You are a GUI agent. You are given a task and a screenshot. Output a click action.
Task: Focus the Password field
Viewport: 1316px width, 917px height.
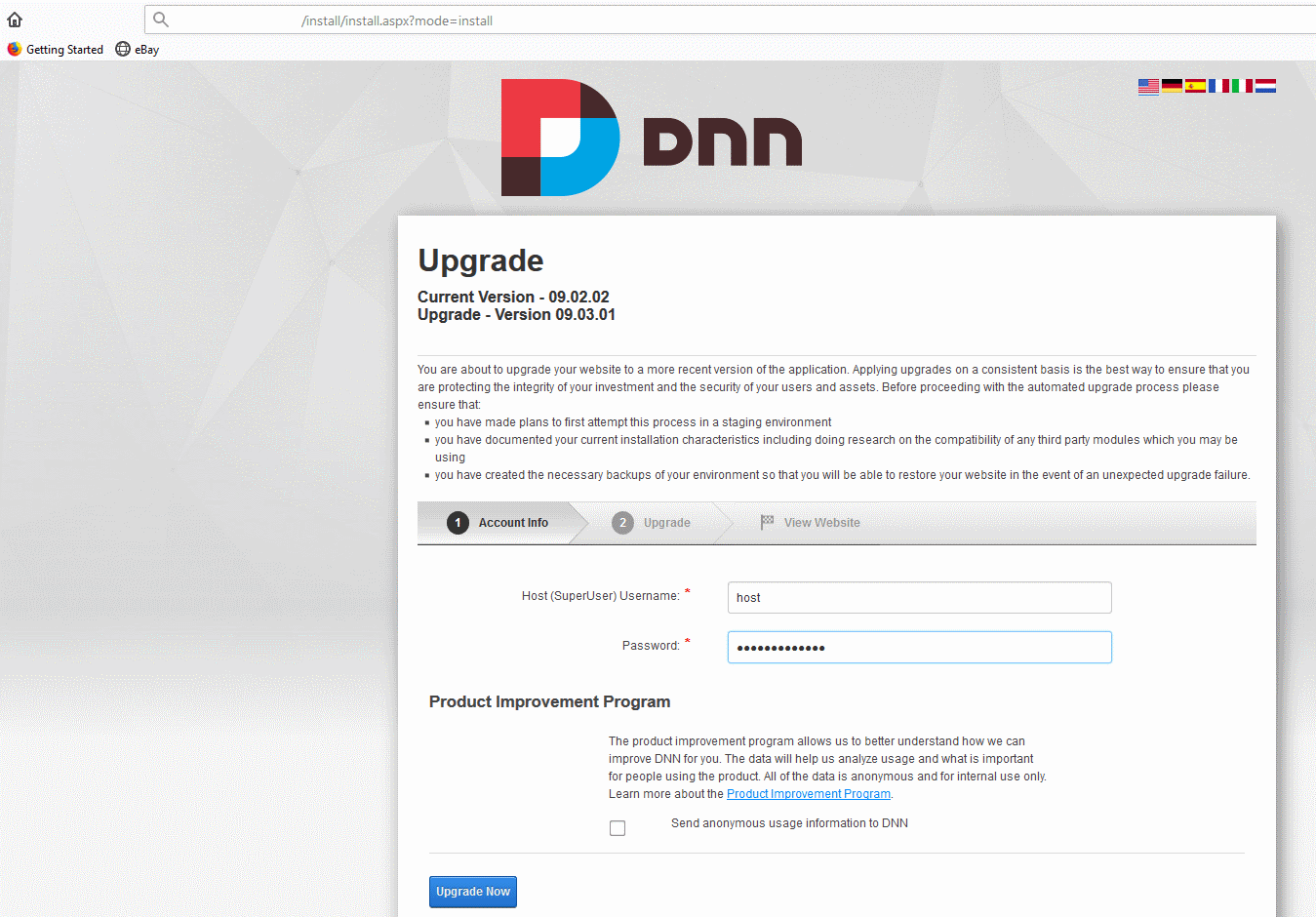point(919,647)
